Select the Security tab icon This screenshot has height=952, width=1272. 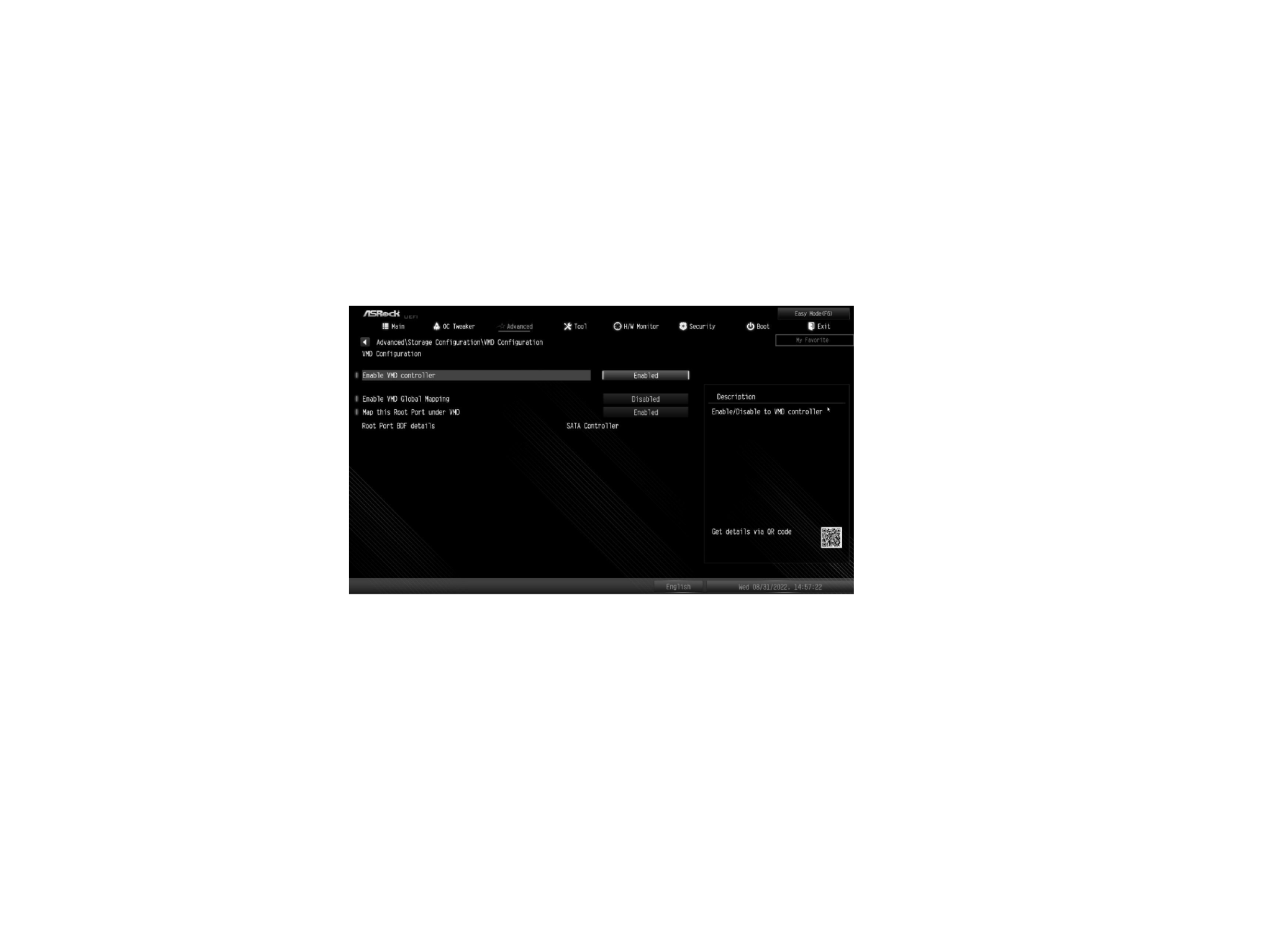click(681, 326)
